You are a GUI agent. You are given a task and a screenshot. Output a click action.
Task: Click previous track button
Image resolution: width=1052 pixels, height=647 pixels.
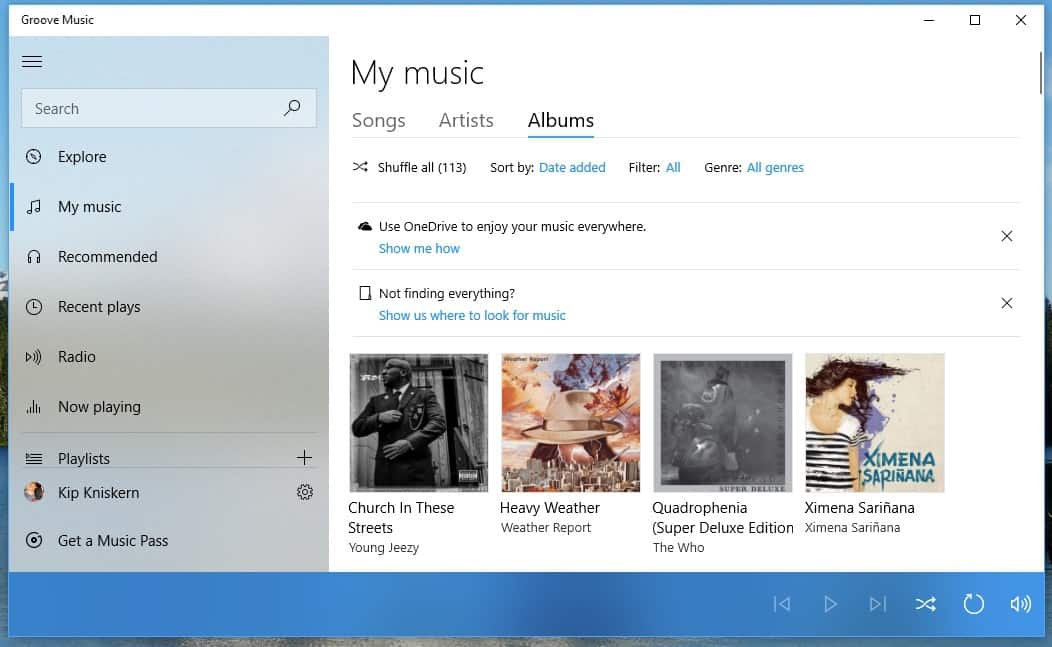782,604
